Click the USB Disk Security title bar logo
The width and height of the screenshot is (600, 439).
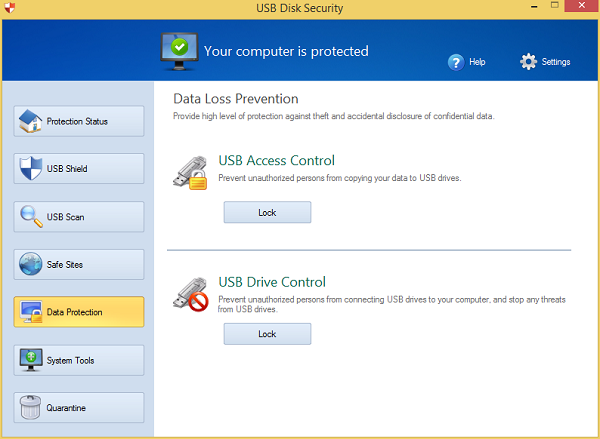pos(10,7)
